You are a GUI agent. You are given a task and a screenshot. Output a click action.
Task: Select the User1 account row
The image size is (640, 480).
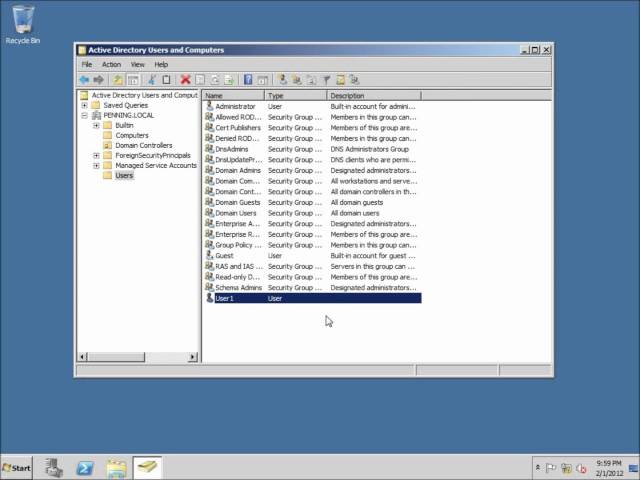pos(313,298)
